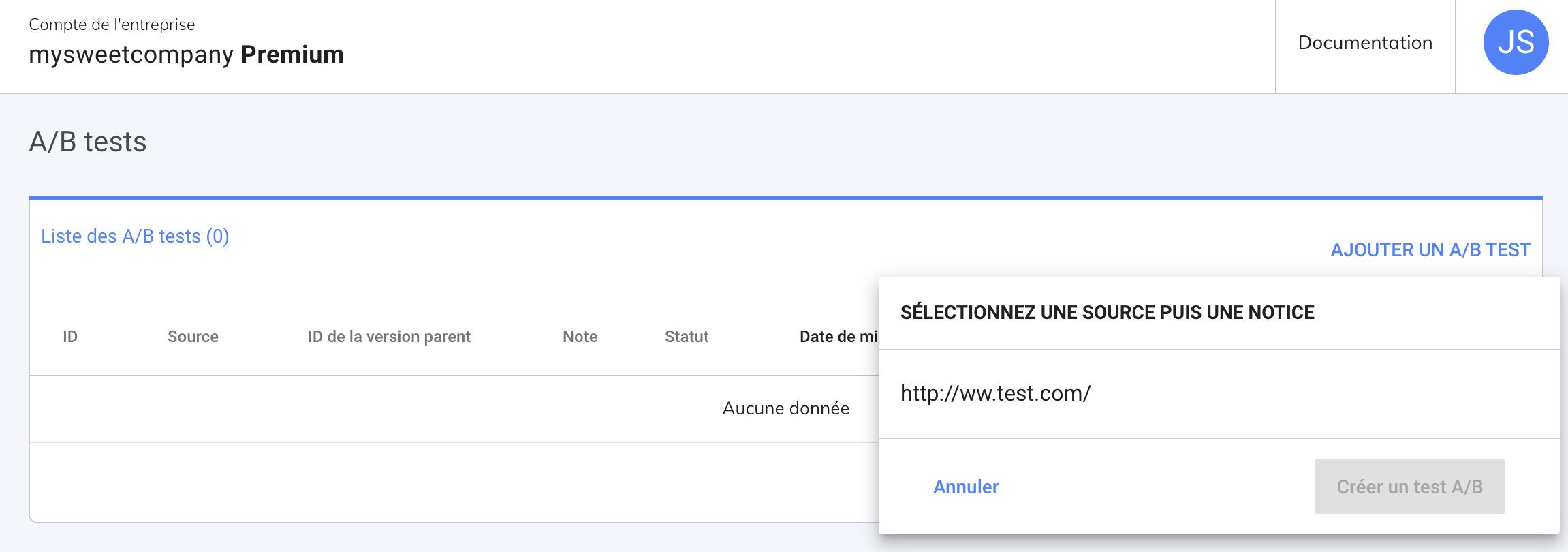Choose the http://ww.test.com/ source
This screenshot has width=1568, height=552.
[995, 393]
